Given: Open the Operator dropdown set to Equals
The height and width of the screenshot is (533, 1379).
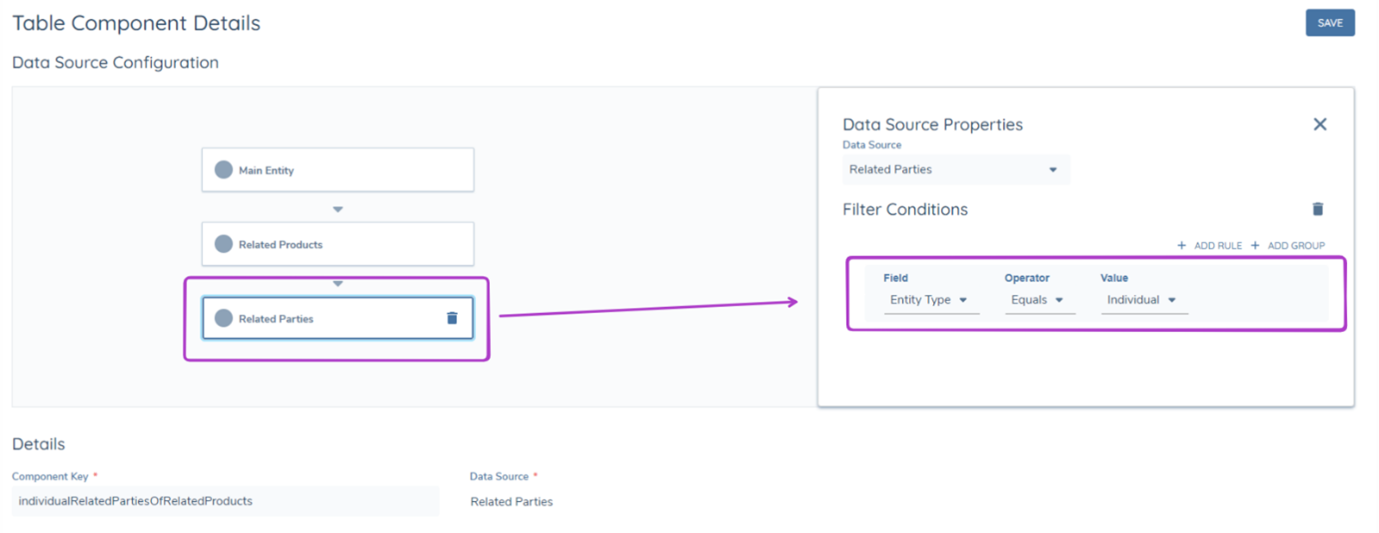Looking at the screenshot, I should point(1039,300).
